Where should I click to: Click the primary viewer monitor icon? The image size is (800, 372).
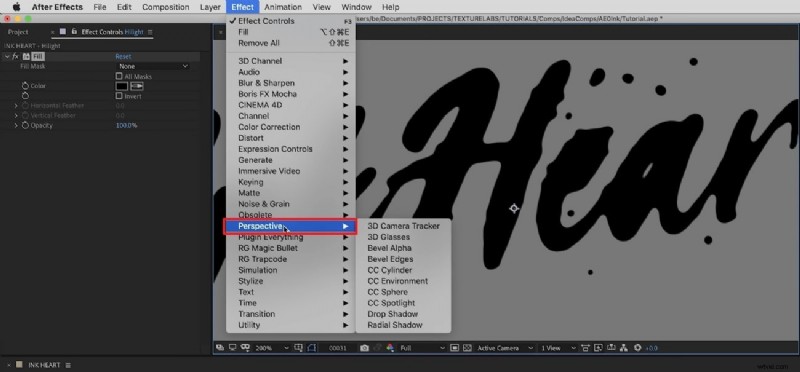pos(233,348)
